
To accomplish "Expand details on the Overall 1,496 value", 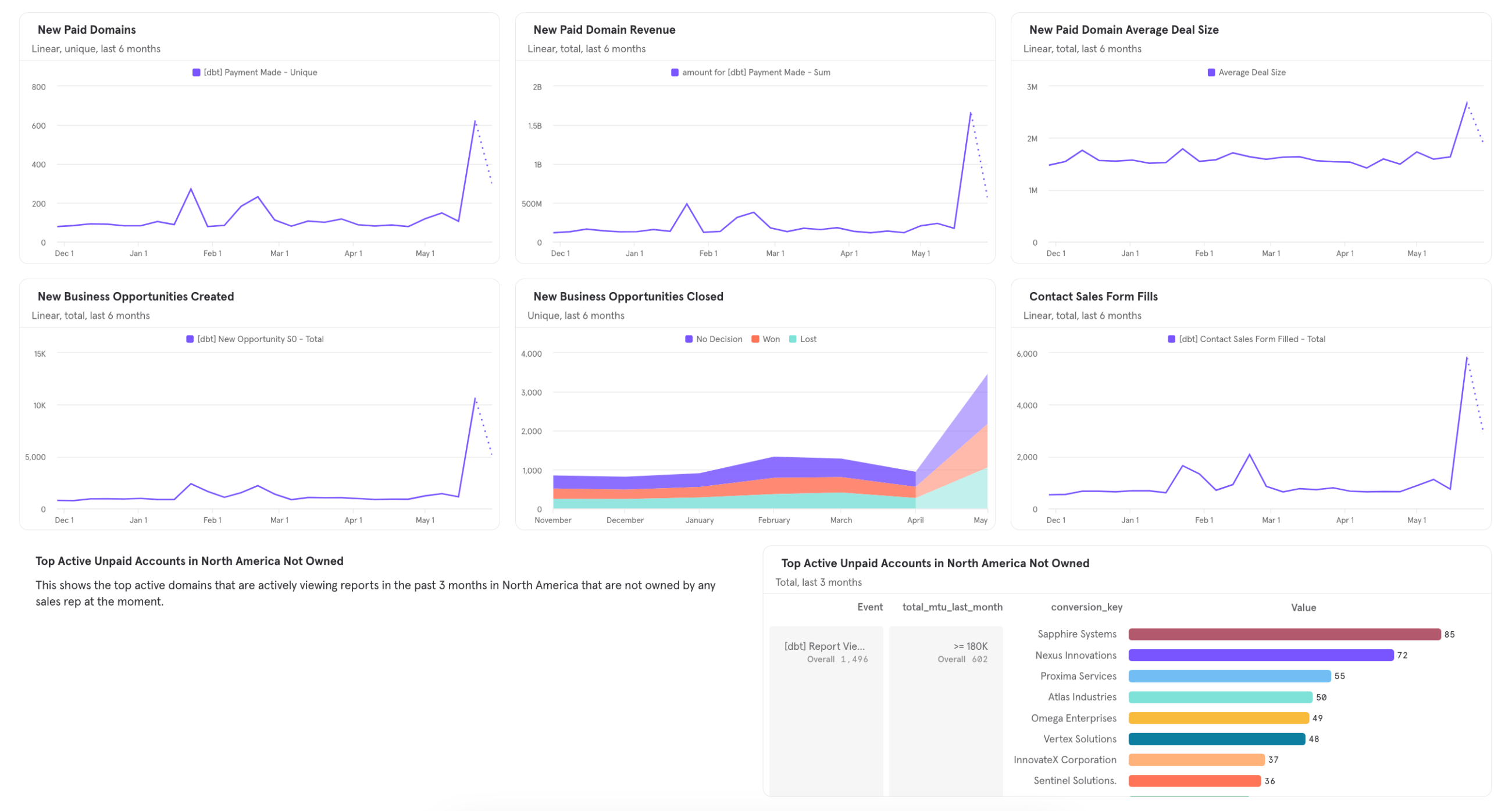I will click(x=837, y=659).
